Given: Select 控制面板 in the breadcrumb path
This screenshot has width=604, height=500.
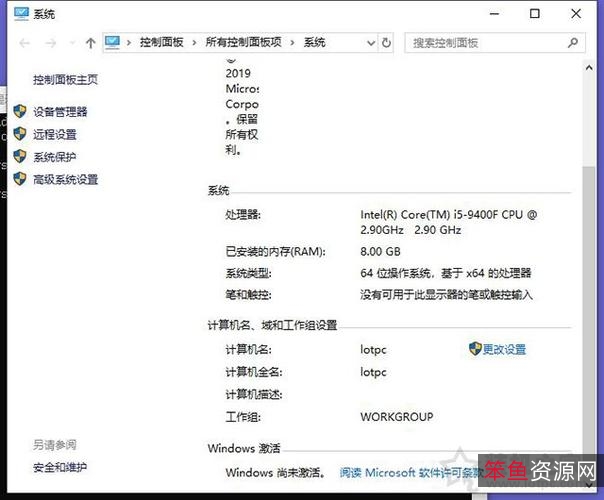Looking at the screenshot, I should 161,42.
